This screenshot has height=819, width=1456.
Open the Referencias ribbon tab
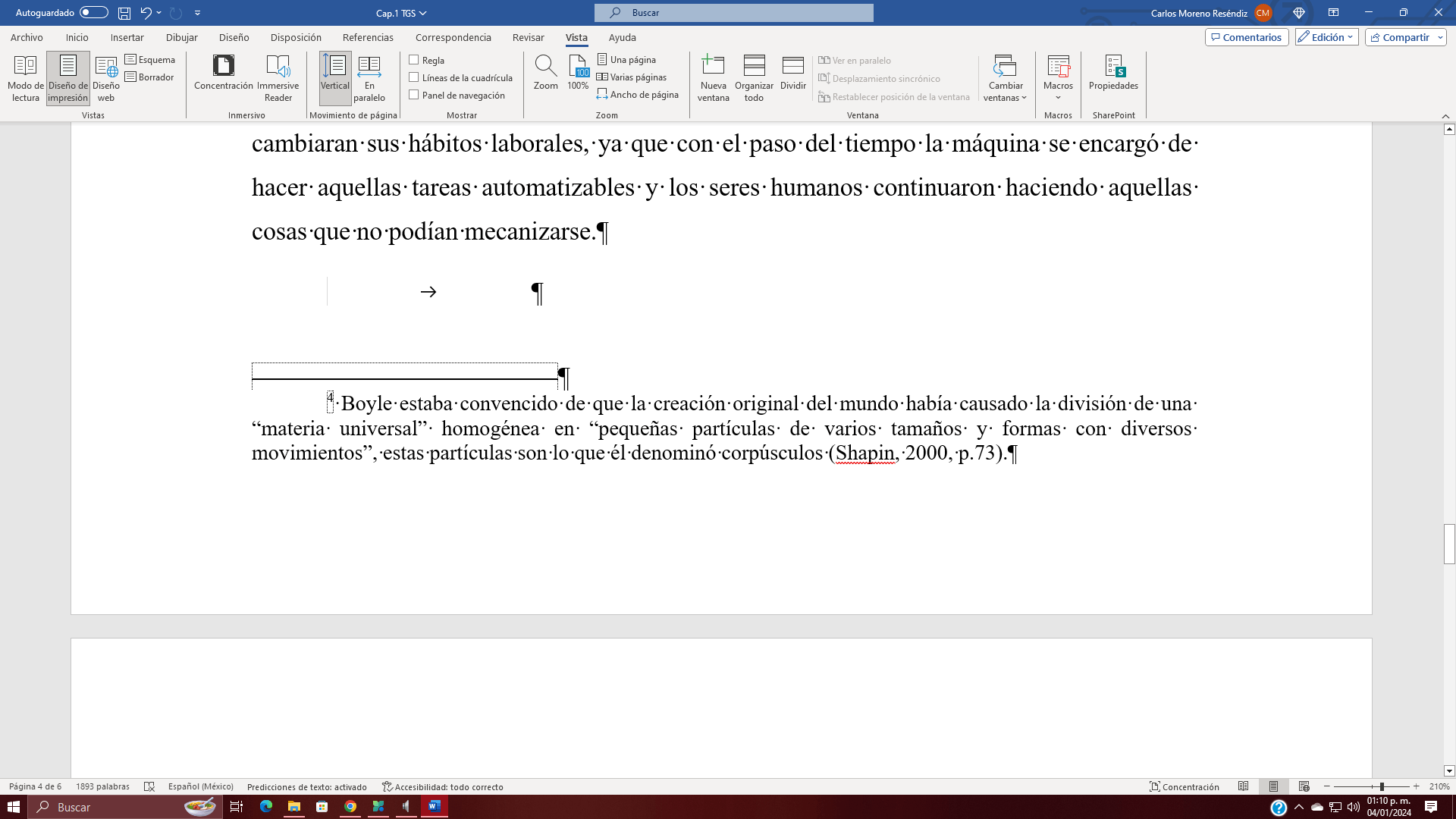click(368, 37)
